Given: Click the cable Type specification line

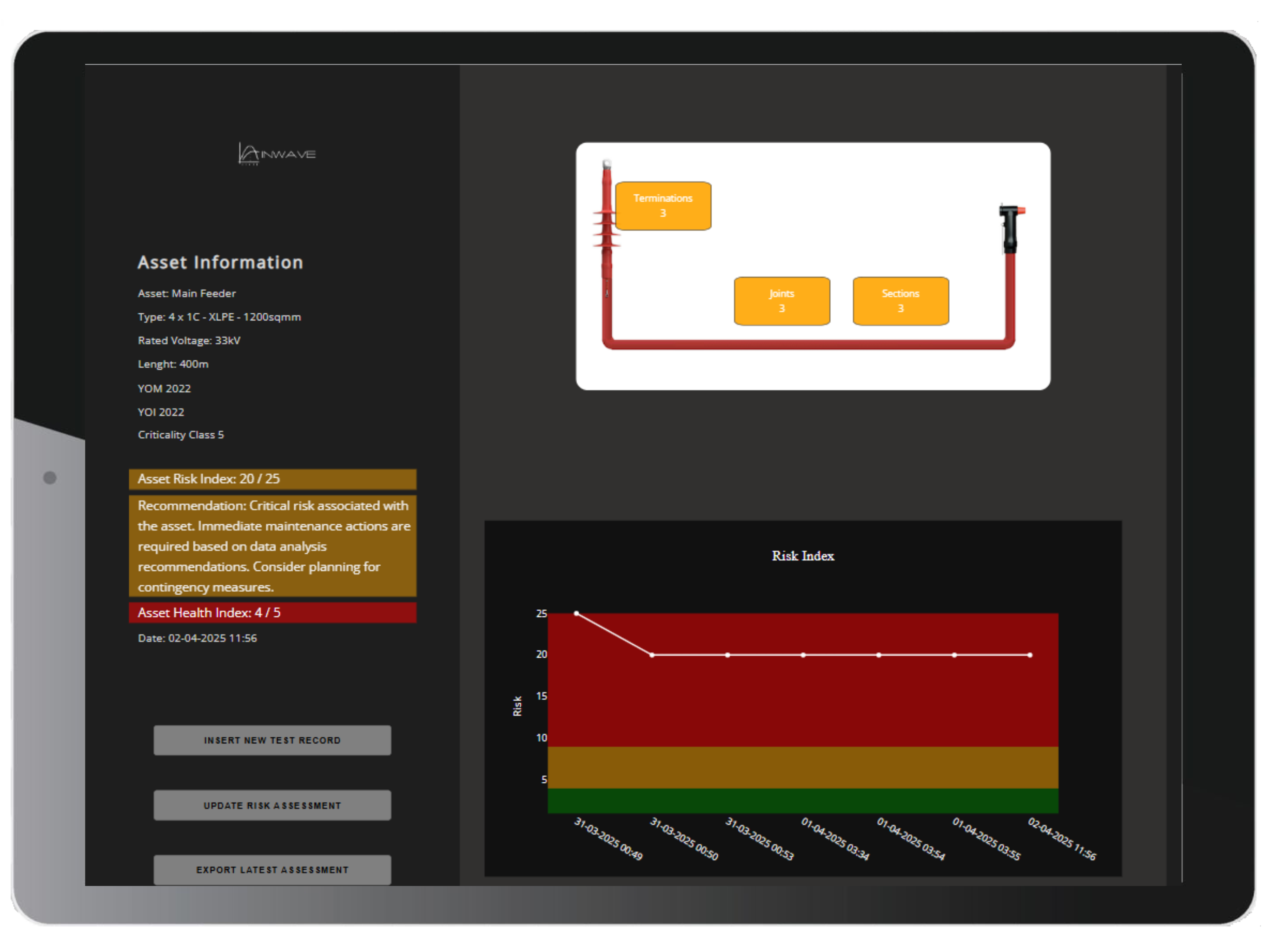Looking at the screenshot, I should point(219,317).
